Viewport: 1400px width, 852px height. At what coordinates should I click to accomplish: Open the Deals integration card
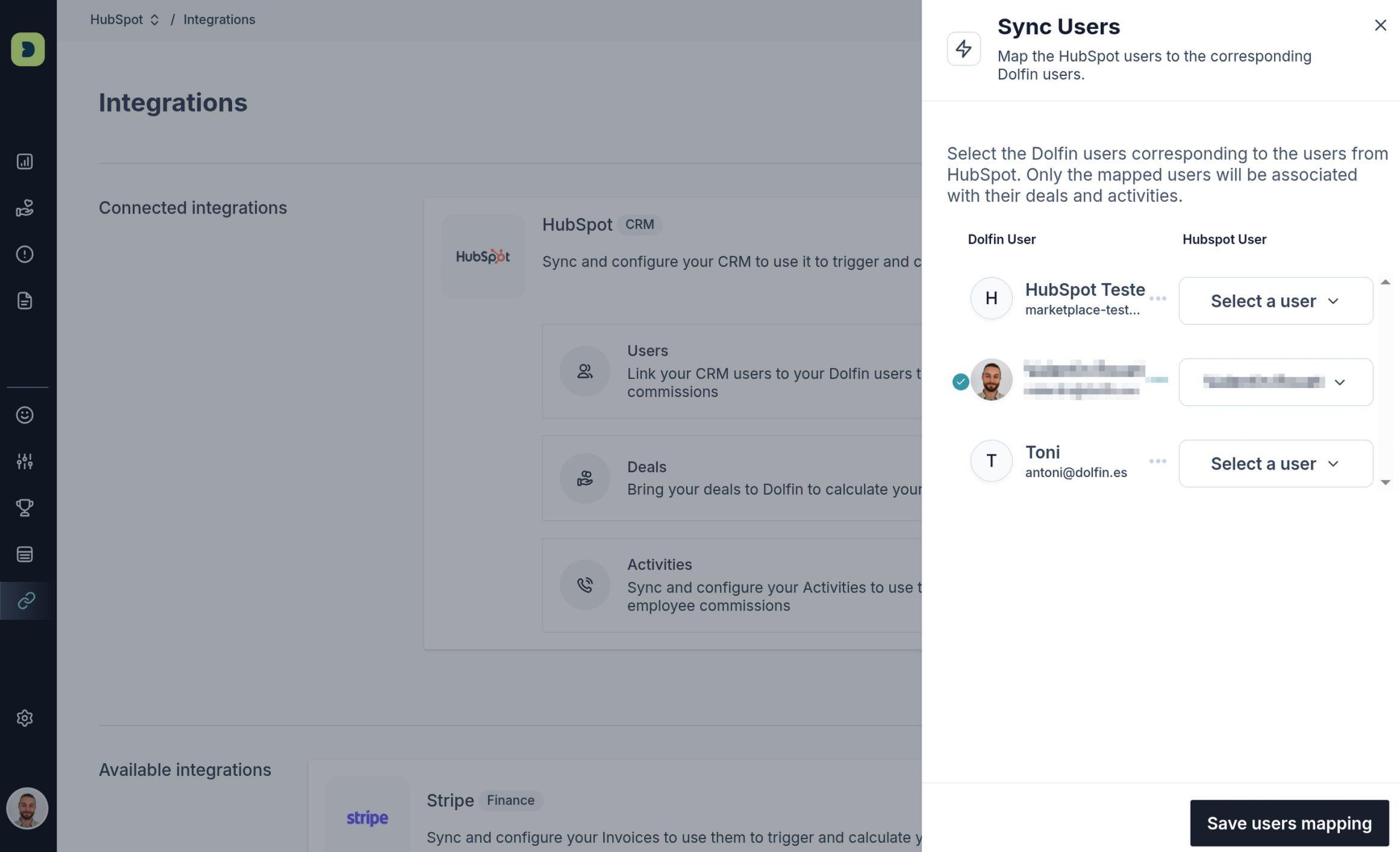732,478
